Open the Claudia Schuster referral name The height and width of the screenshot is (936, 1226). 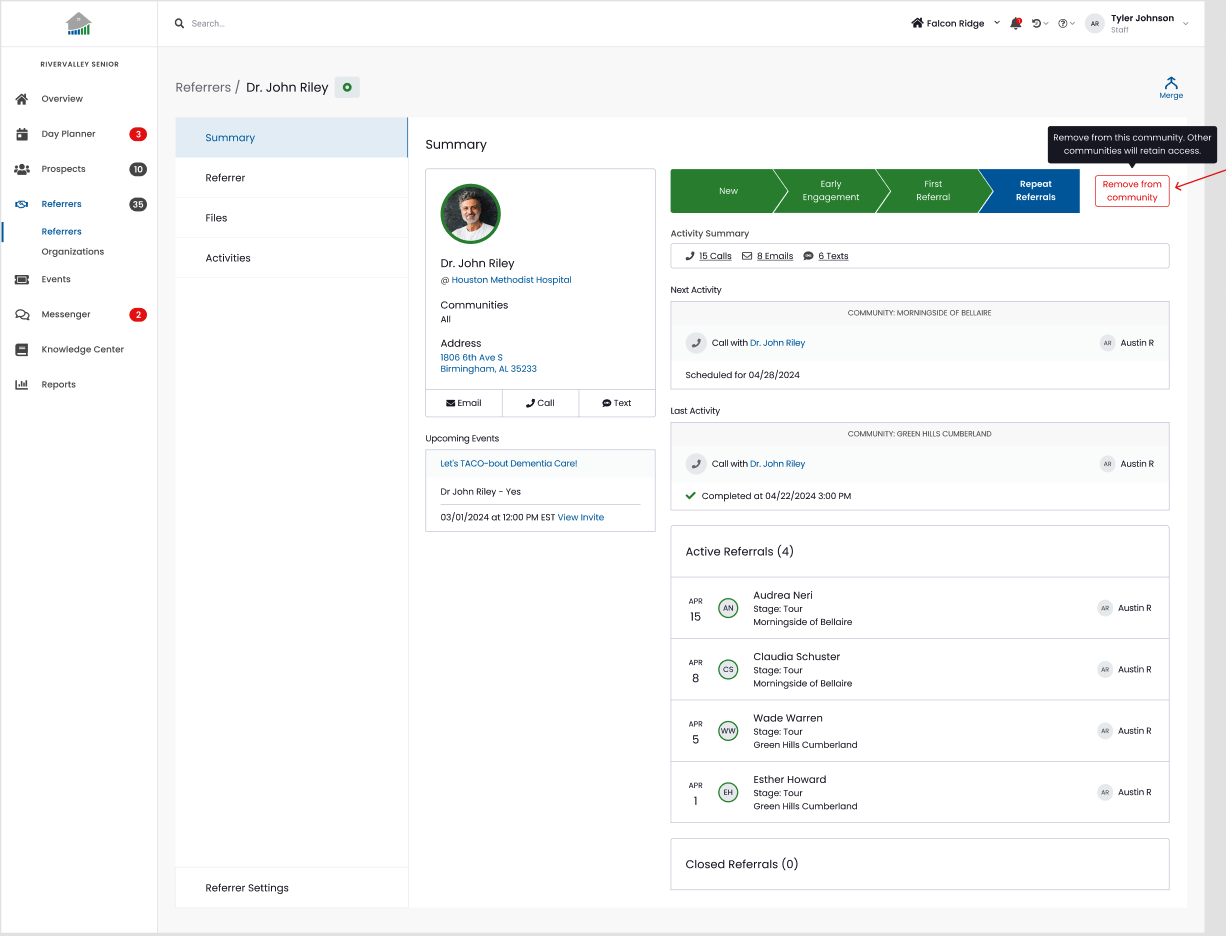796,657
